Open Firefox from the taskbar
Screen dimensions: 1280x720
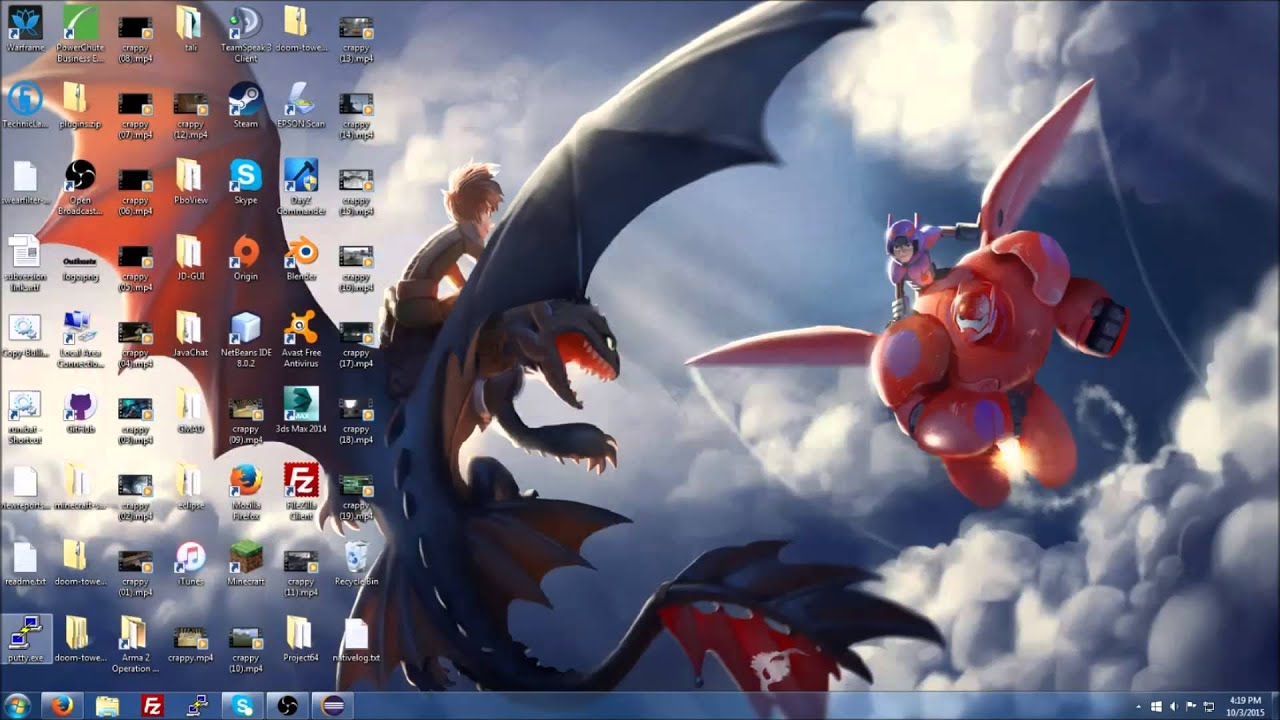coord(62,705)
